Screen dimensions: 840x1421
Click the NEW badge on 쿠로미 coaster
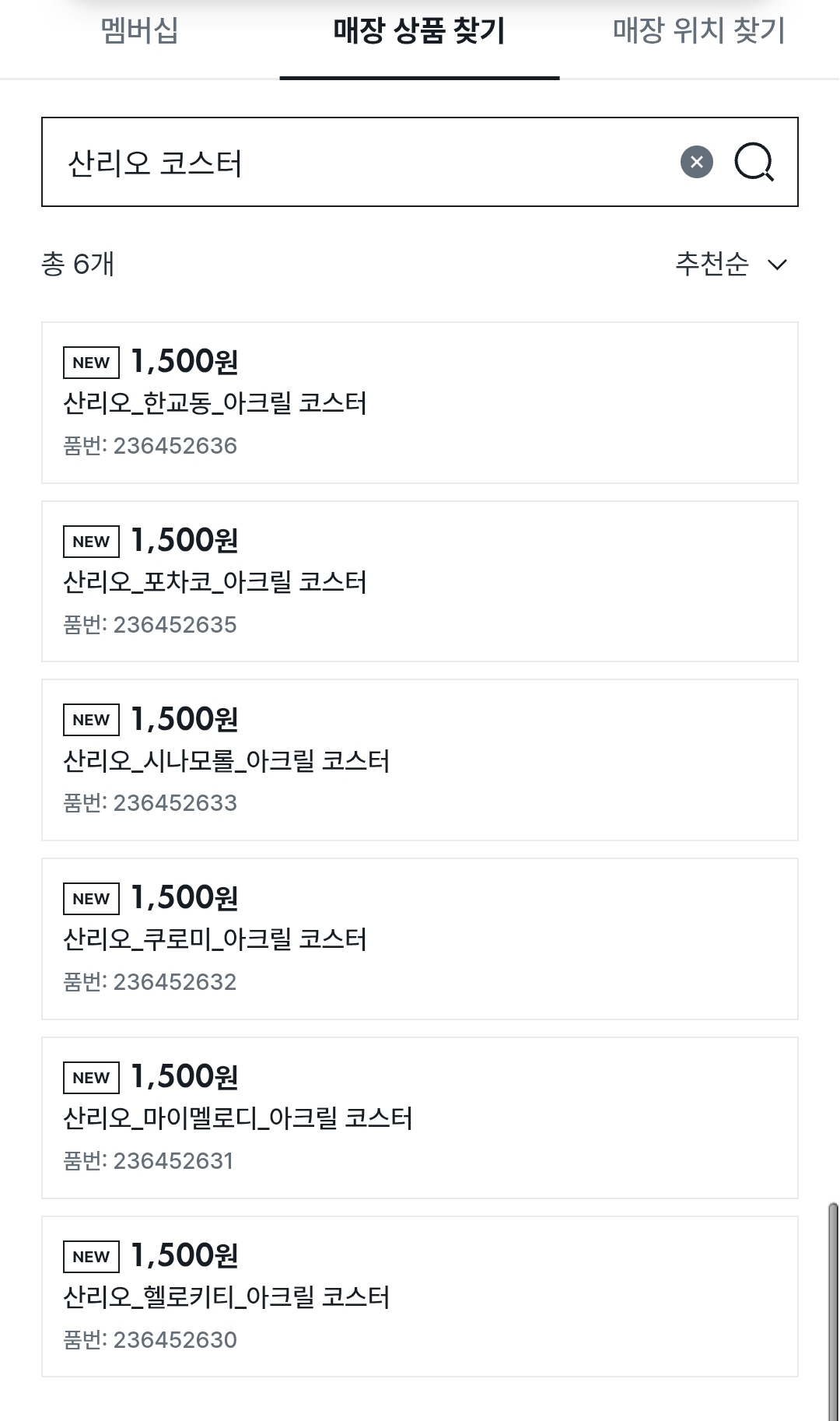point(91,899)
